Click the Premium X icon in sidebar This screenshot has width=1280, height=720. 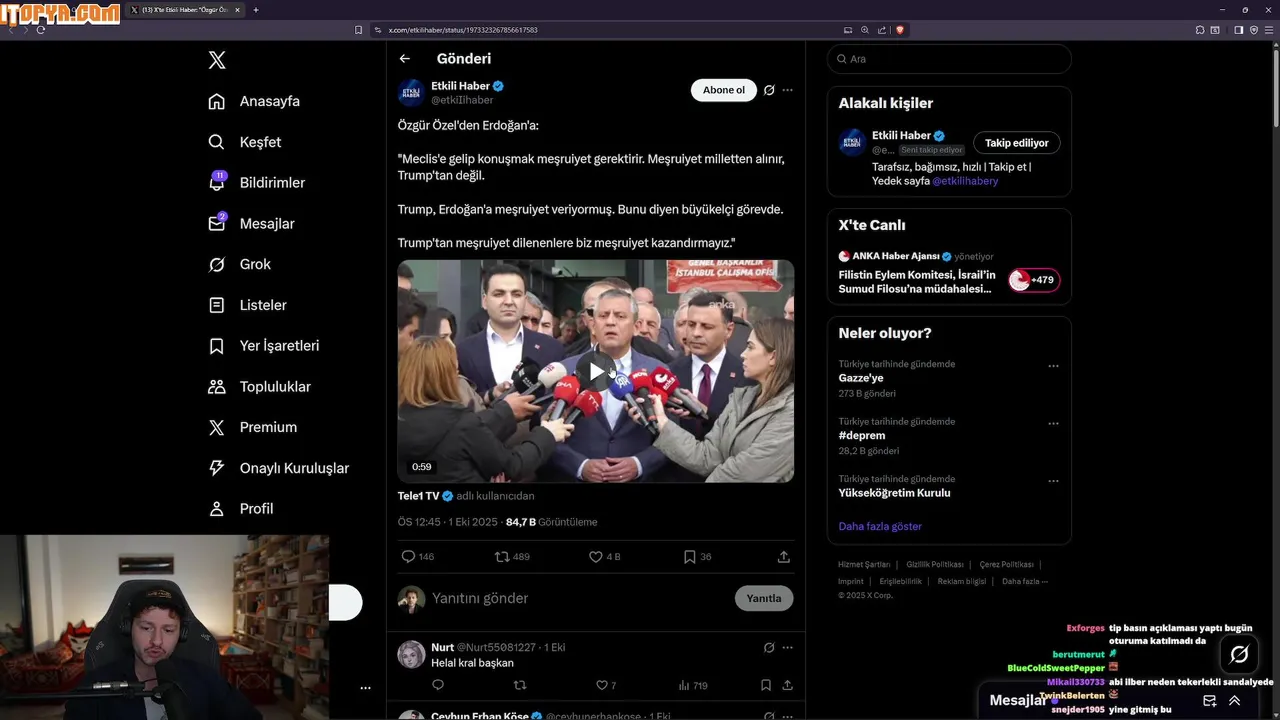pyautogui.click(x=216, y=427)
